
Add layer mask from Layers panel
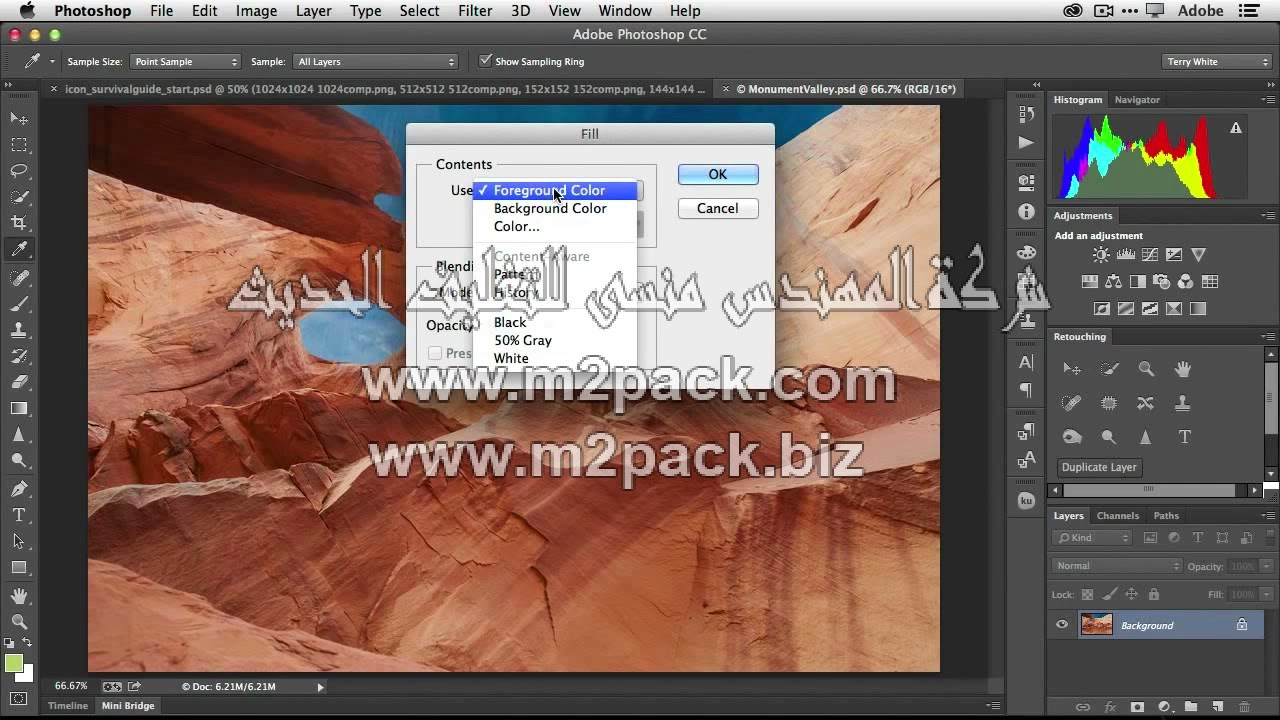click(x=1137, y=707)
